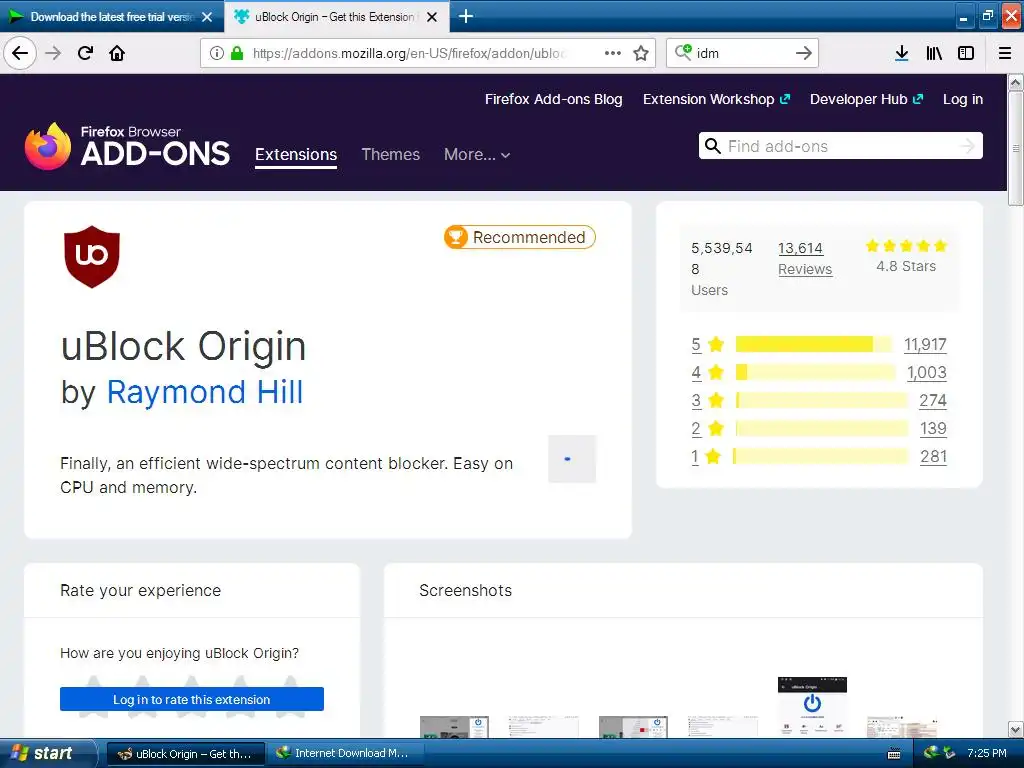Click Log in at the top
Screen dimensions: 1024x768
(963, 99)
